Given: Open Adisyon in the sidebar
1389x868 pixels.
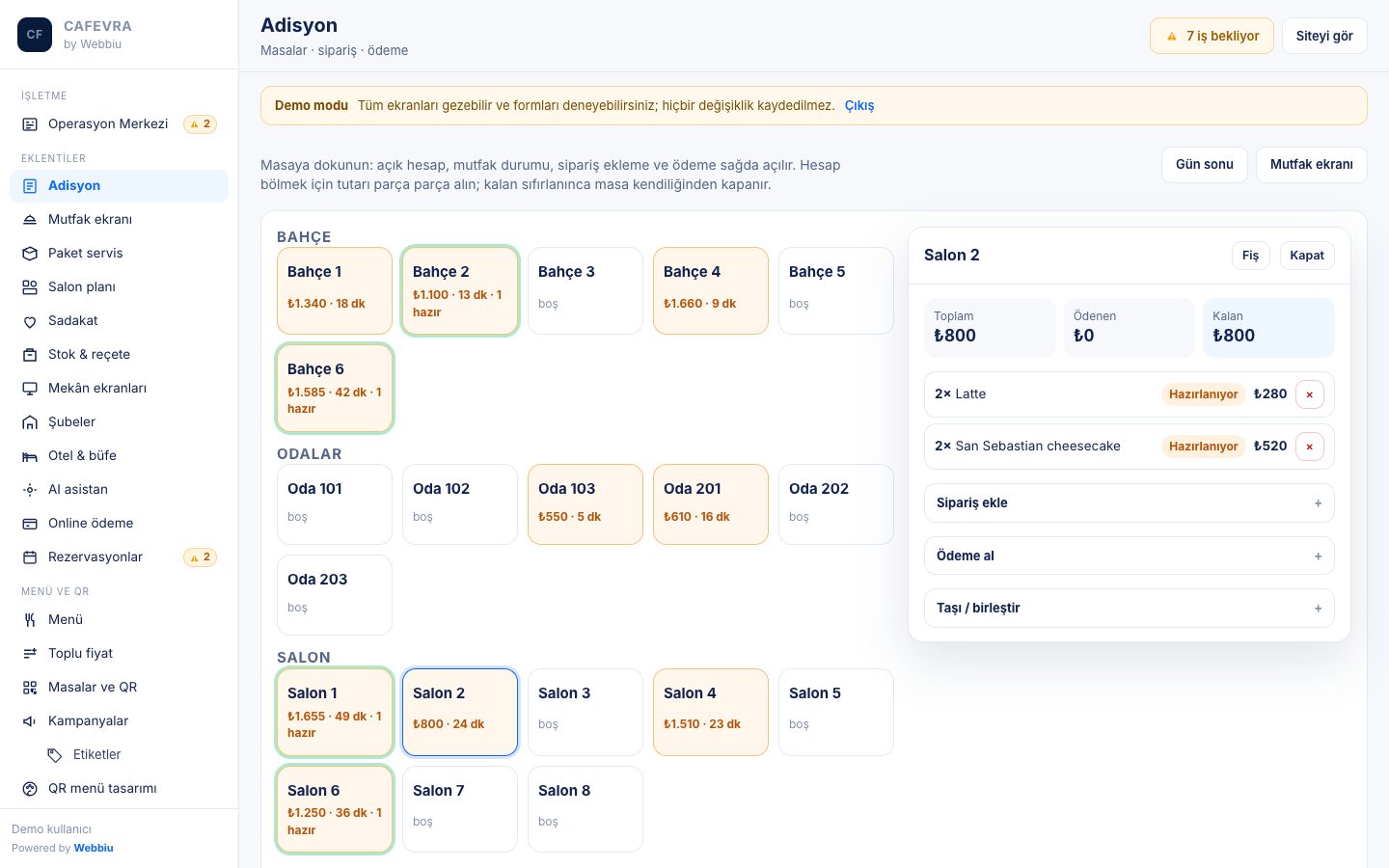Looking at the screenshot, I should (119, 186).
